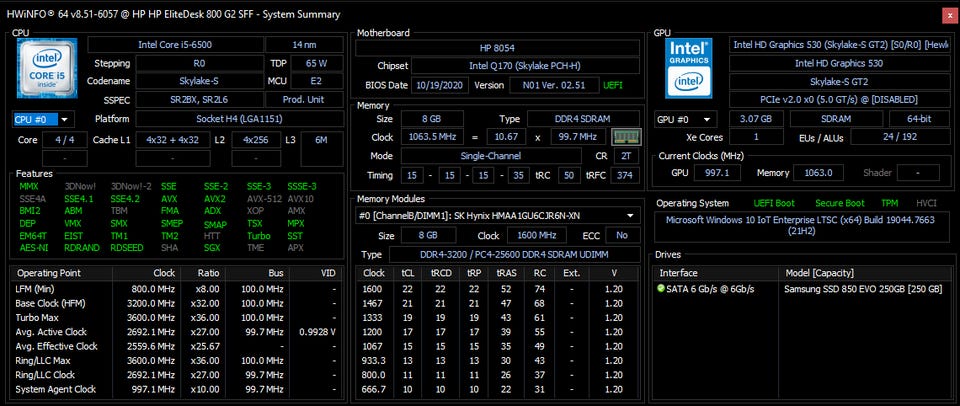960x406 pixels.
Task: Click the green SATA drive status icon
Action: (661, 288)
